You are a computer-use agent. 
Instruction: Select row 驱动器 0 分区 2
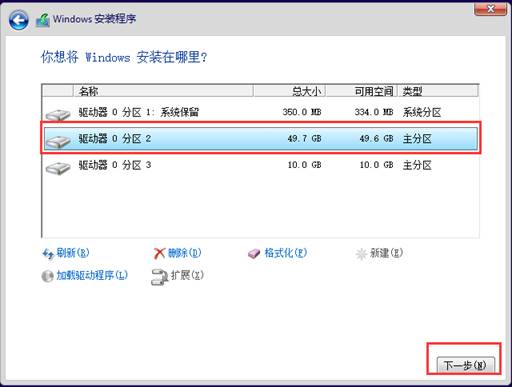click(260, 138)
